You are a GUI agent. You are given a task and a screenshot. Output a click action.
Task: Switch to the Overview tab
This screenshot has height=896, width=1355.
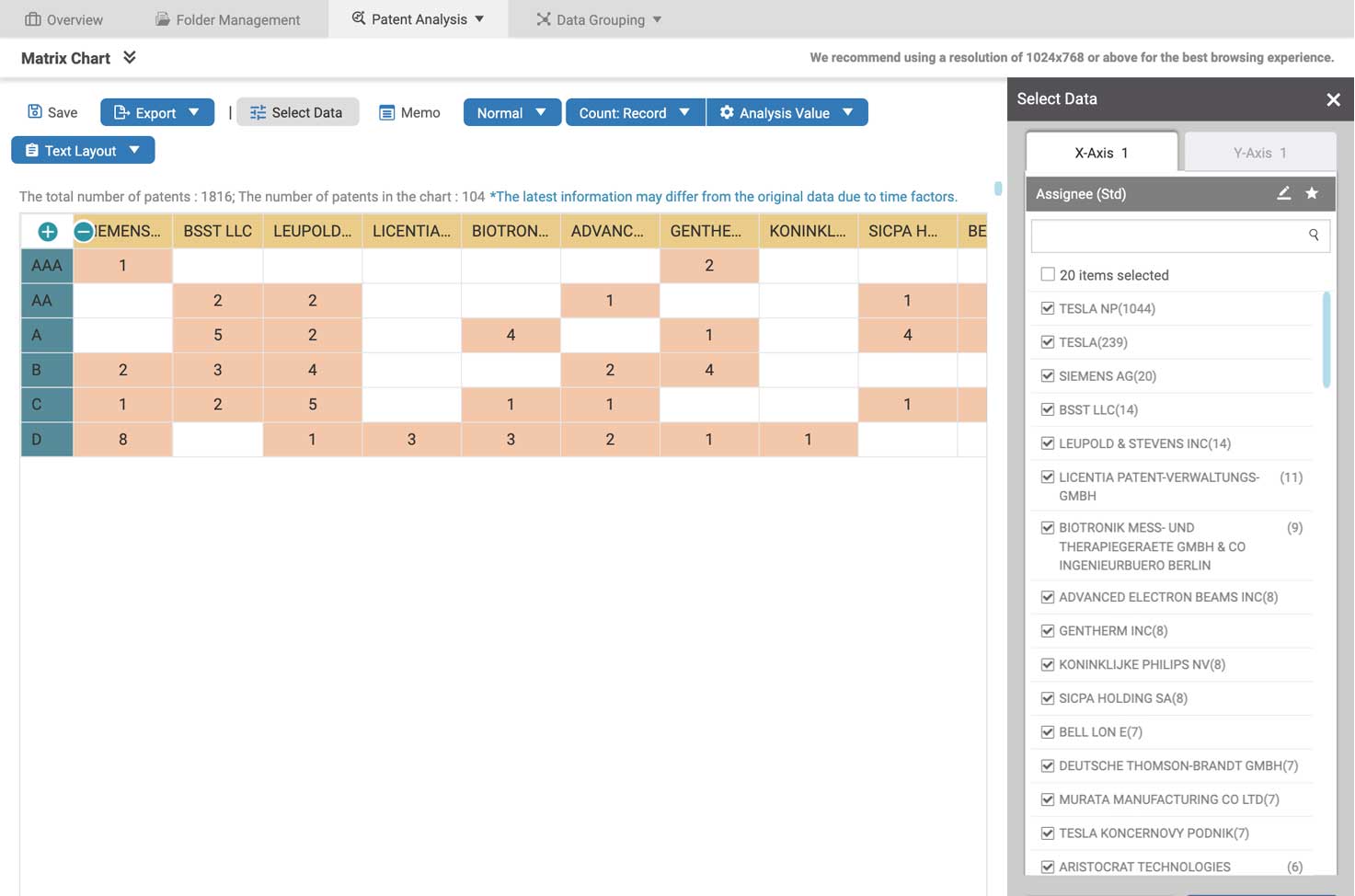click(63, 19)
